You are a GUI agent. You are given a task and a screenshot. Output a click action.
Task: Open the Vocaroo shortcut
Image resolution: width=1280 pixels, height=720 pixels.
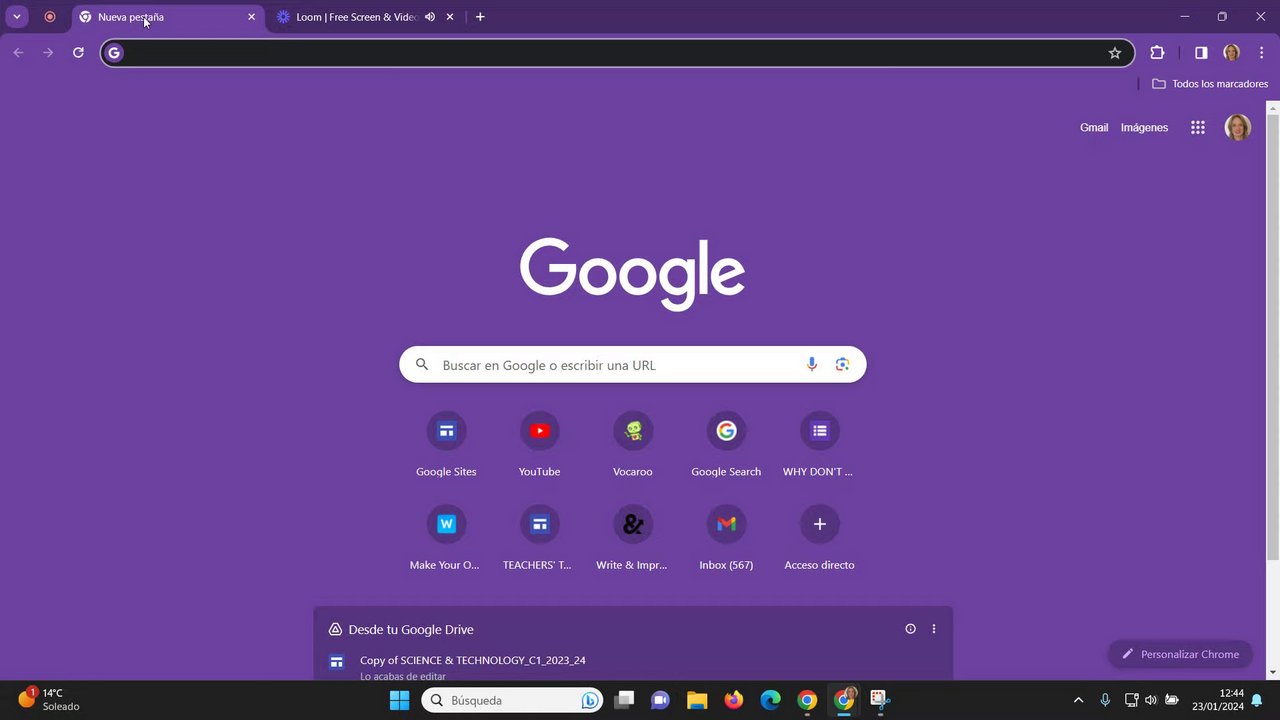(633, 445)
